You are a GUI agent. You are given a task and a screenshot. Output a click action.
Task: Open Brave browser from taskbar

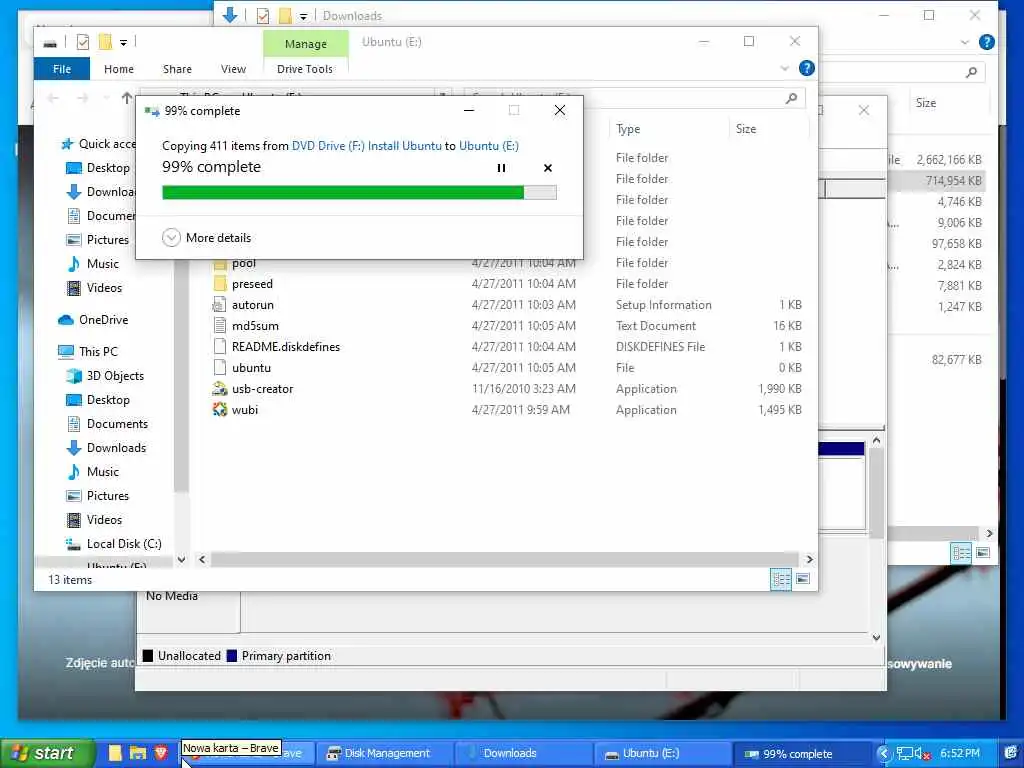click(x=161, y=753)
